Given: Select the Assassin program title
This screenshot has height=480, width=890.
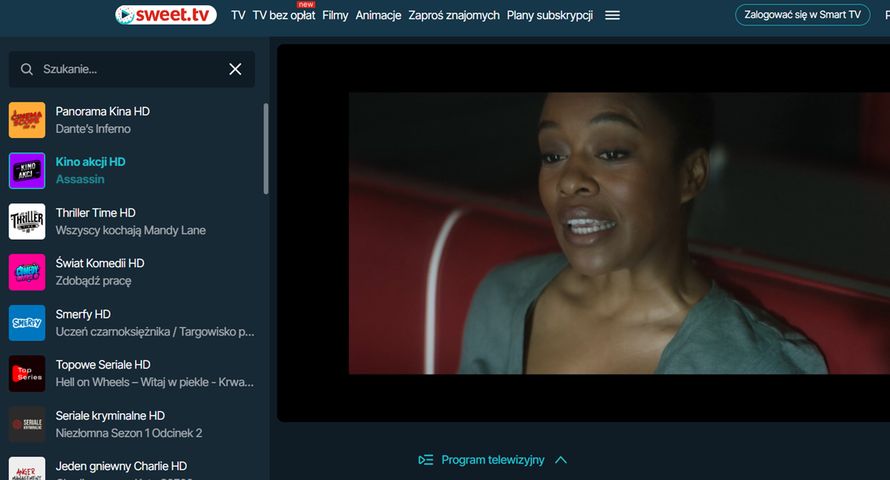Looking at the screenshot, I should (80, 179).
